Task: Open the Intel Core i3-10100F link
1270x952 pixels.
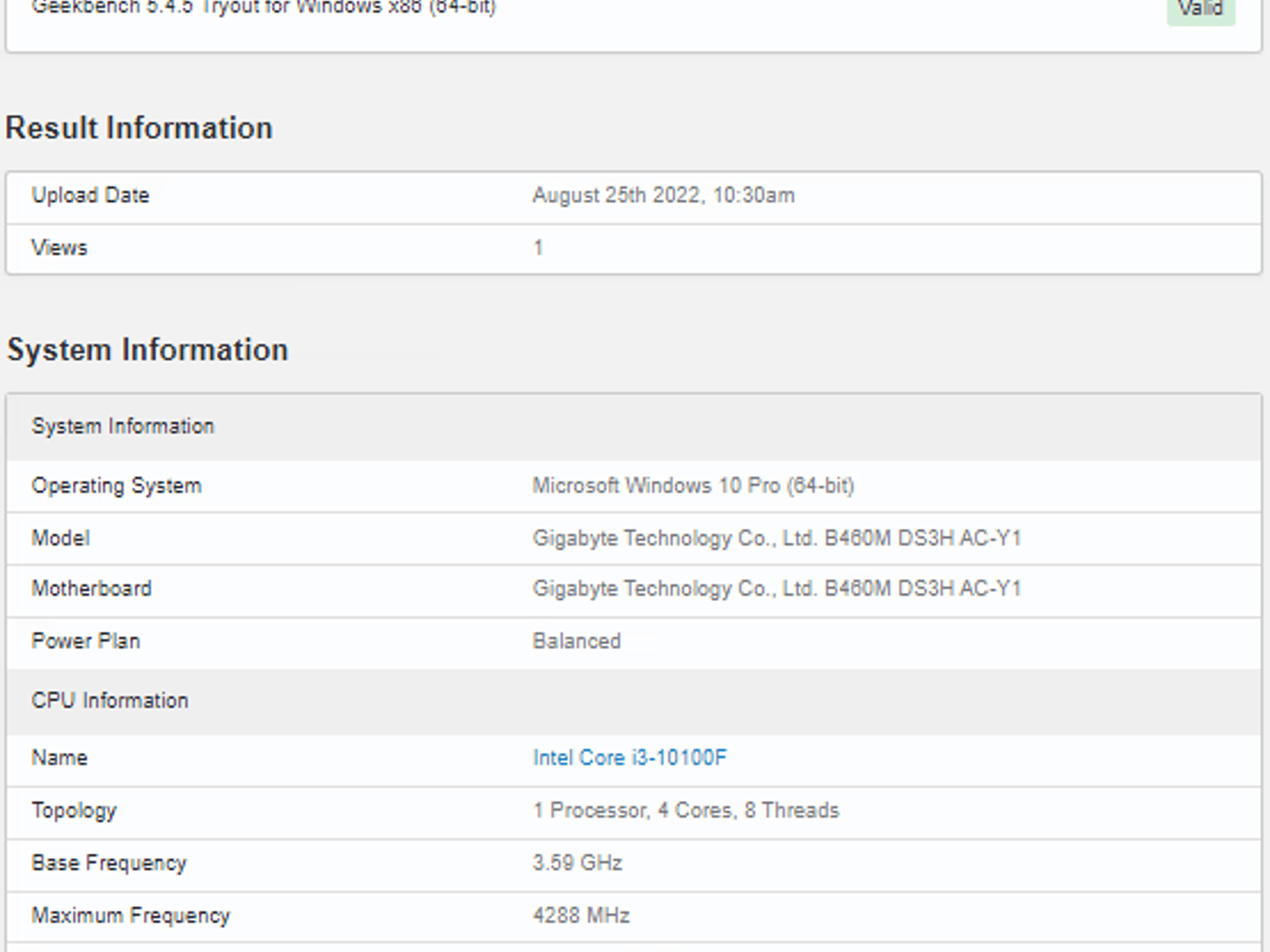Action: coord(629,758)
